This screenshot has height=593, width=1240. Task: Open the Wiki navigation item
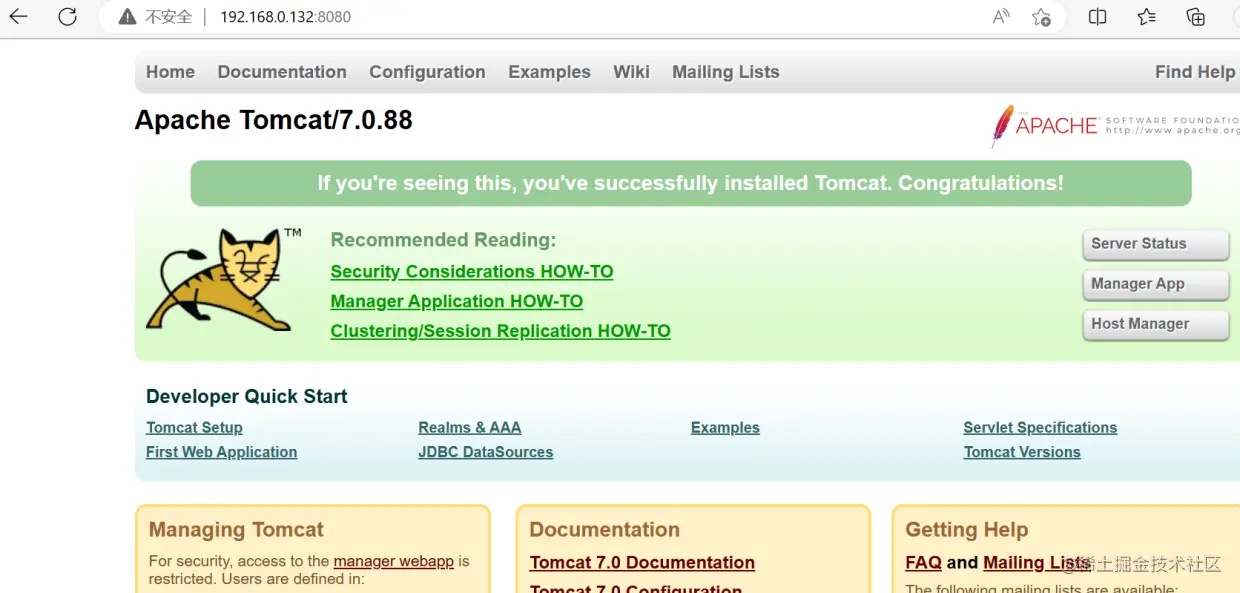(x=631, y=72)
